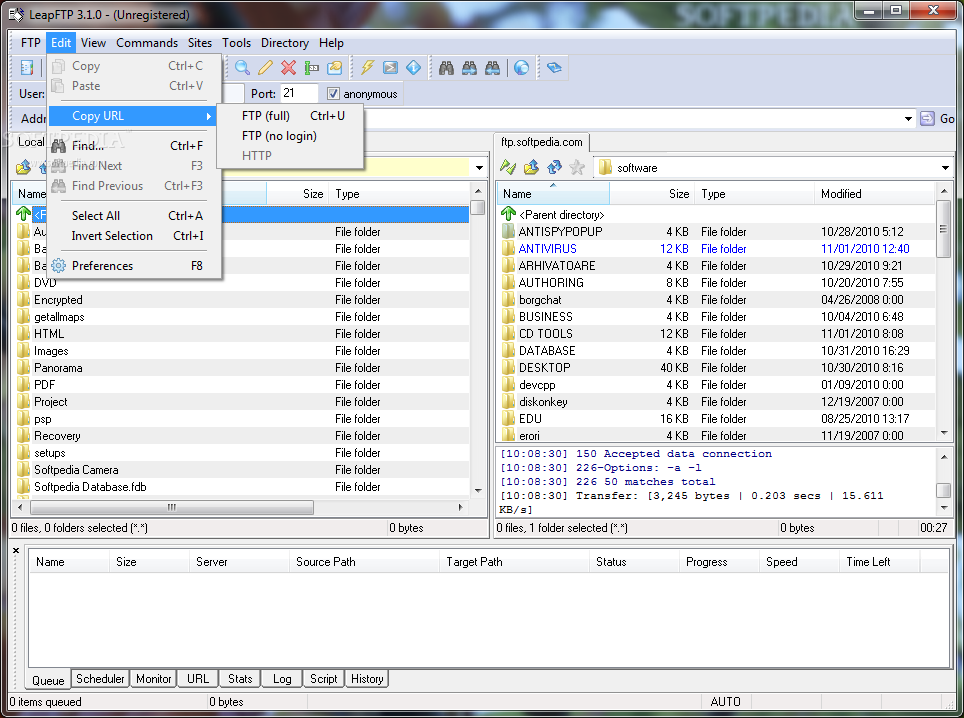
Task: Switch to the Stats tab
Action: click(x=240, y=679)
